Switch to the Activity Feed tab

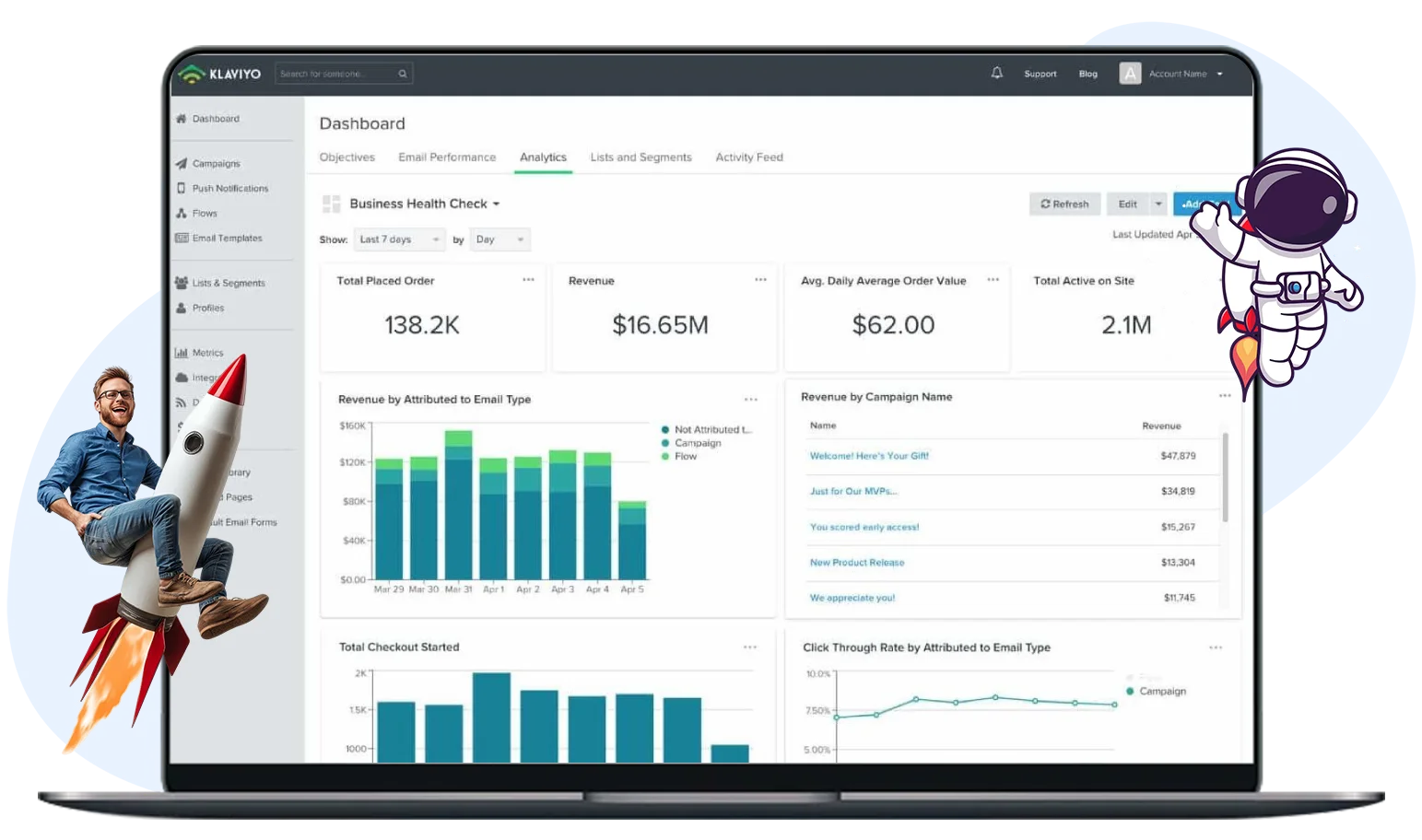[749, 157]
